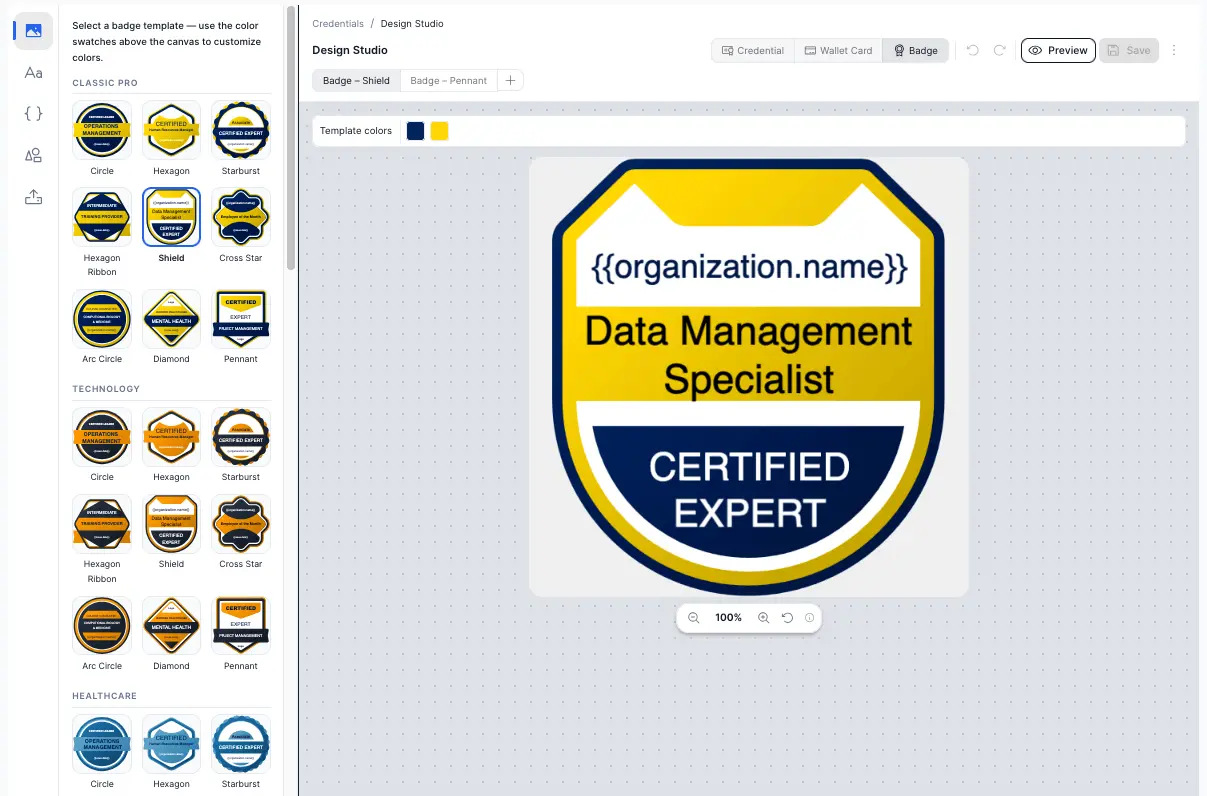Click the upload icon in the sidebar
This screenshot has width=1207, height=796.
tap(33, 197)
